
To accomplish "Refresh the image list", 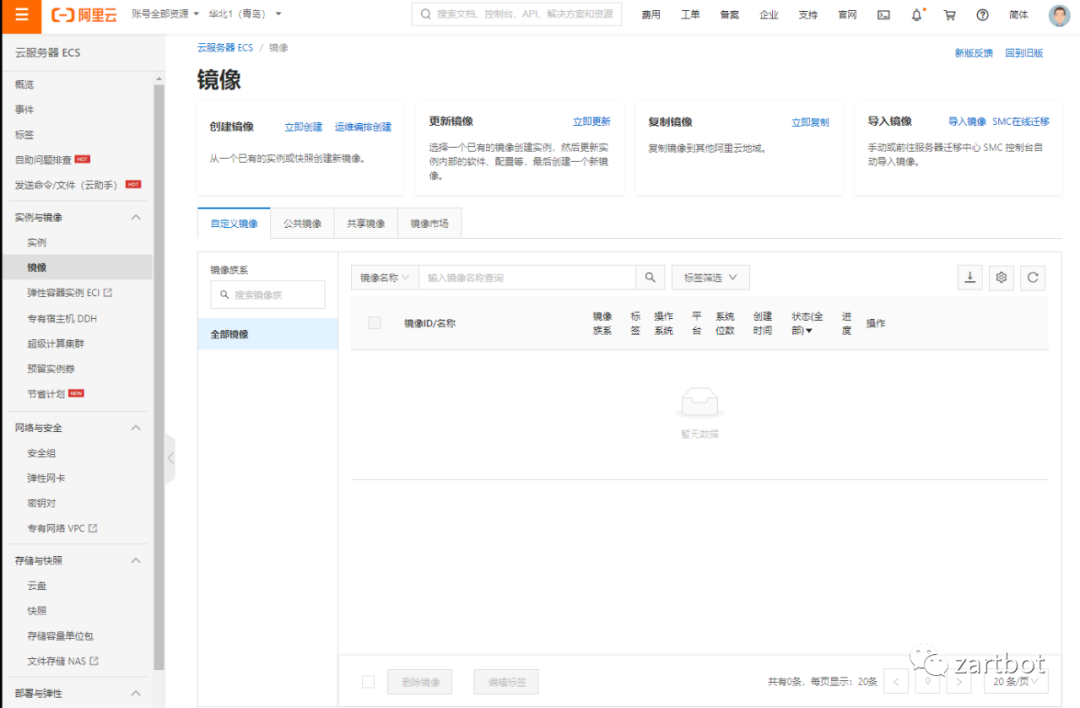I will click(x=1032, y=277).
